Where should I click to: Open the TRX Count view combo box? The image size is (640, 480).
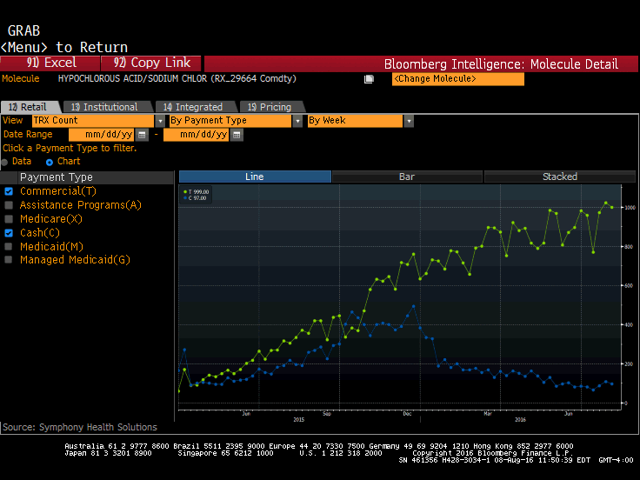[x=93, y=121]
